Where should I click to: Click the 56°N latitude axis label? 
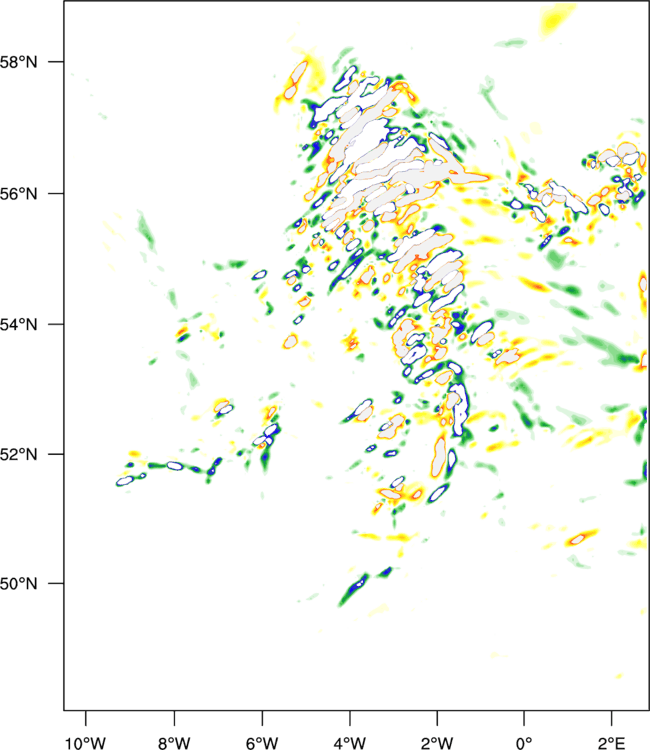click(18, 194)
